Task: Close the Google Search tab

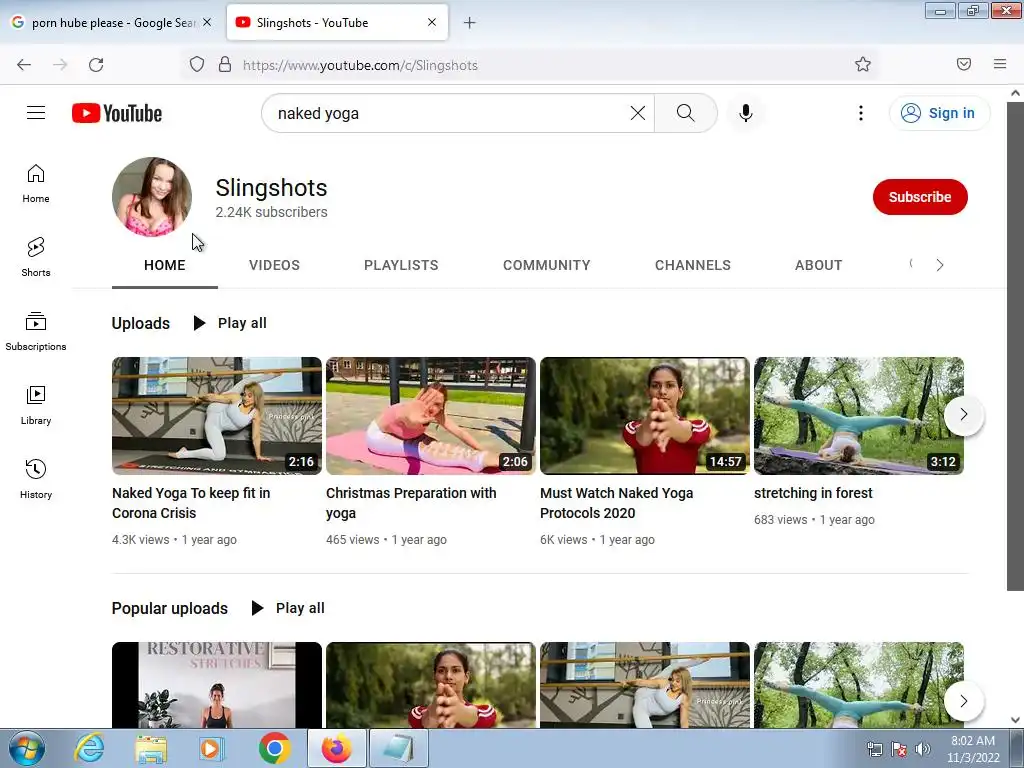Action: point(207,22)
